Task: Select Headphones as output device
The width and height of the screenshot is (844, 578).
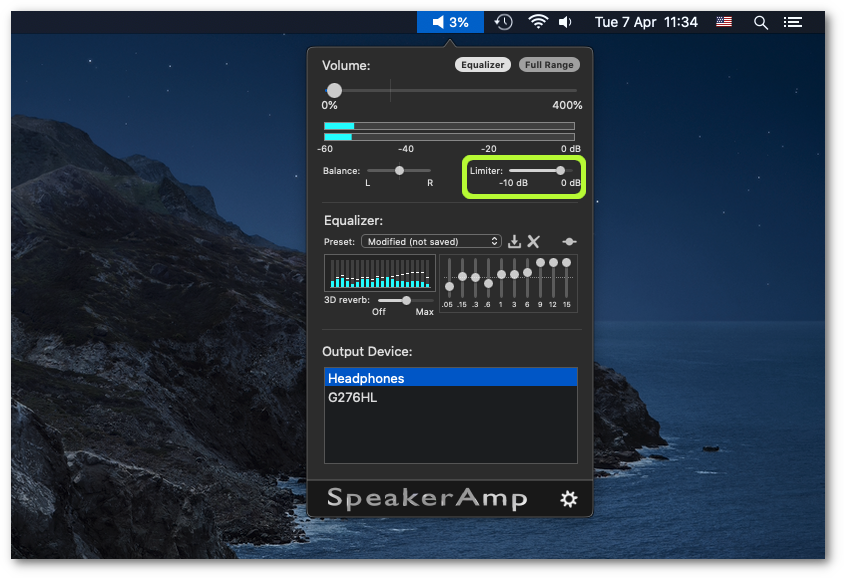Action: [450, 378]
